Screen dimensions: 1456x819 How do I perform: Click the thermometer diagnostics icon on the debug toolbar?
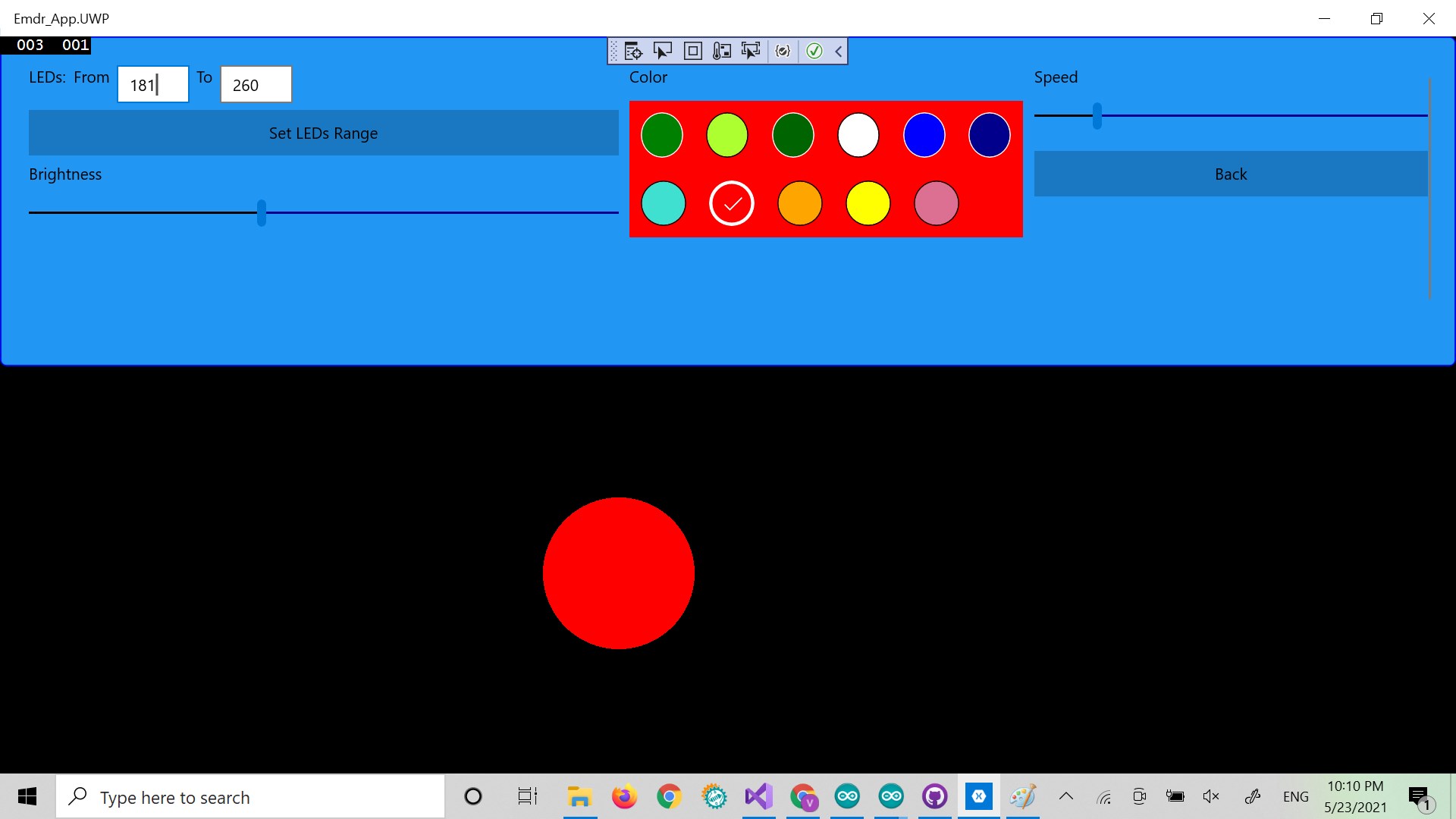(723, 51)
